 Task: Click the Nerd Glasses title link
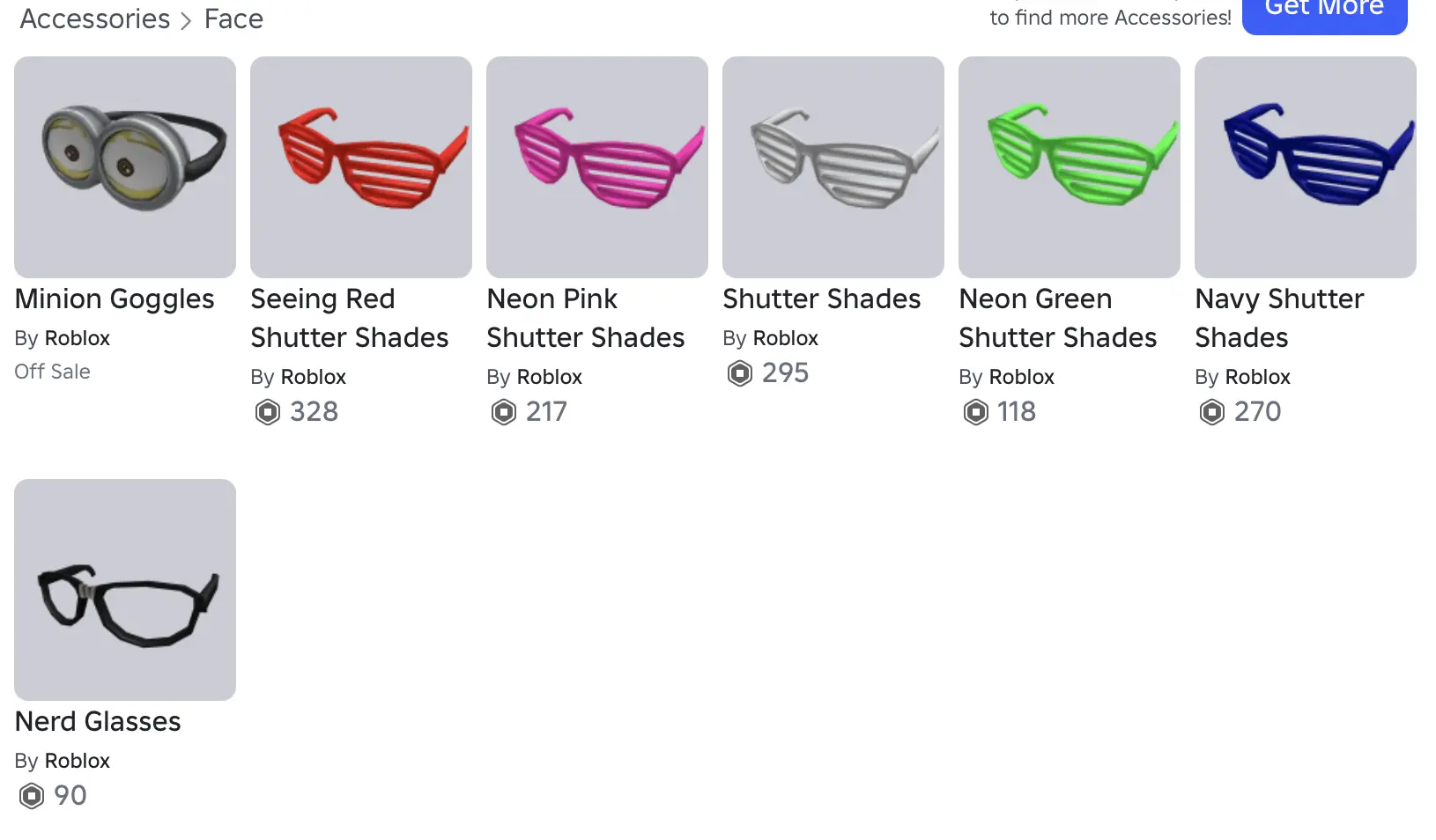[x=98, y=722]
